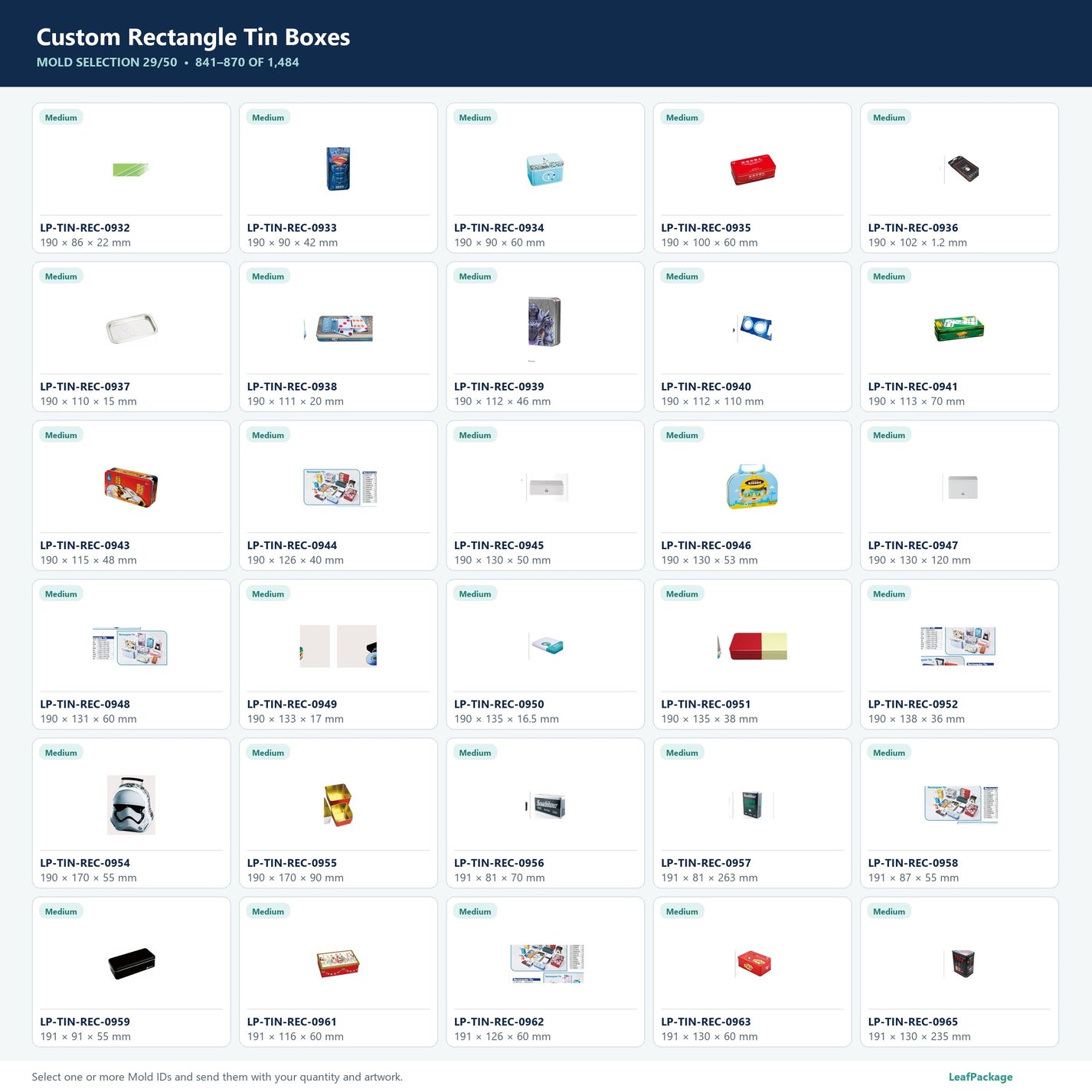
Task: Open the product sheet image LP-TIN-REC-0948
Action: 130,646
